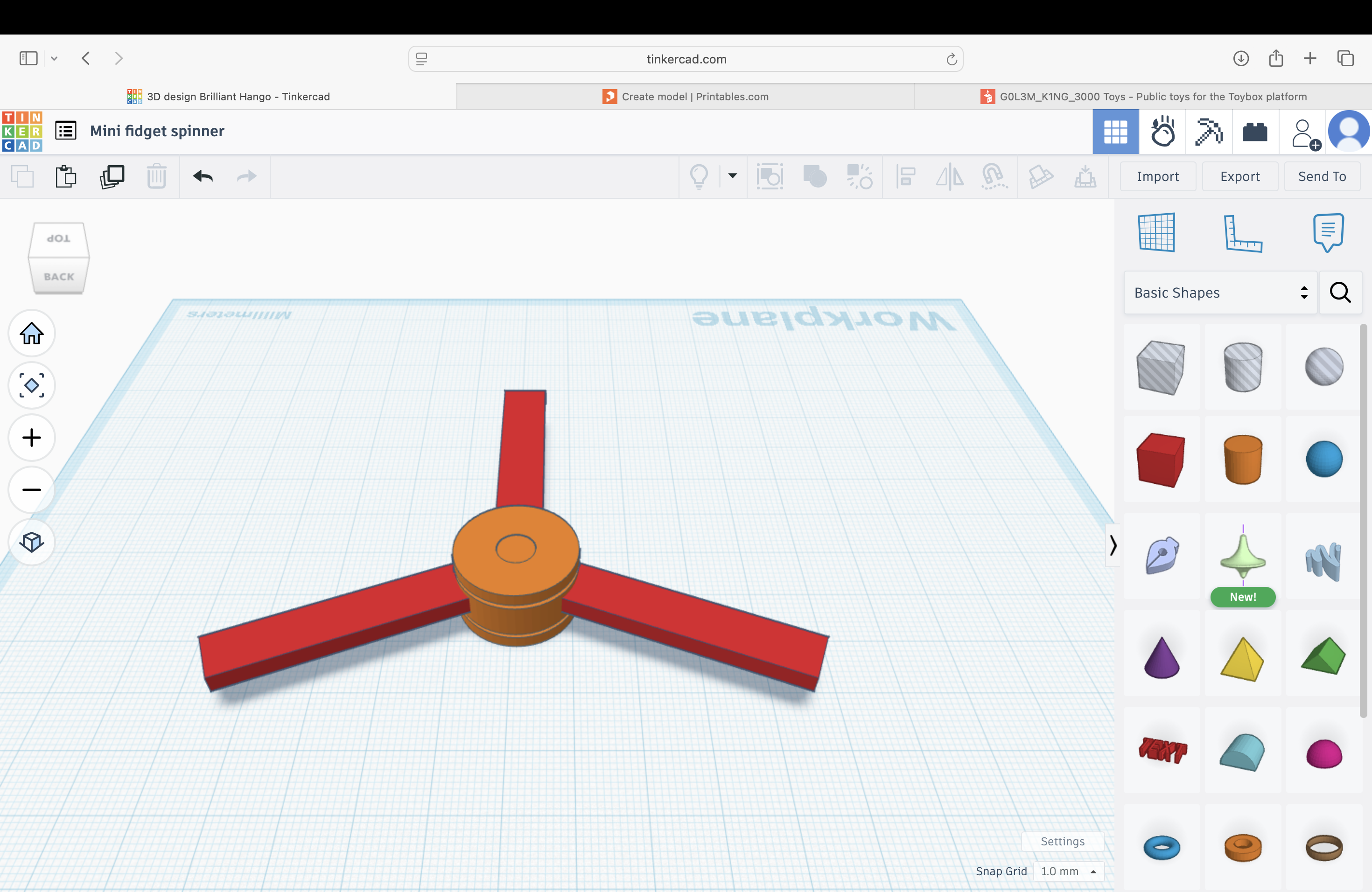Screen dimensions: 1372x892
Task: Click the Paste toolbar icon
Action: pos(66,176)
